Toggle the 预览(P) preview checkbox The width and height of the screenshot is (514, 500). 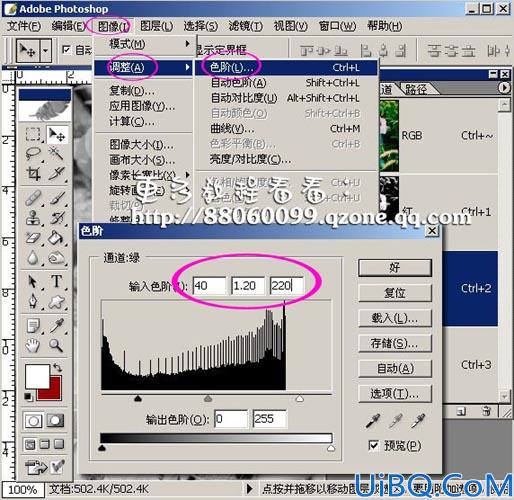click(x=373, y=445)
